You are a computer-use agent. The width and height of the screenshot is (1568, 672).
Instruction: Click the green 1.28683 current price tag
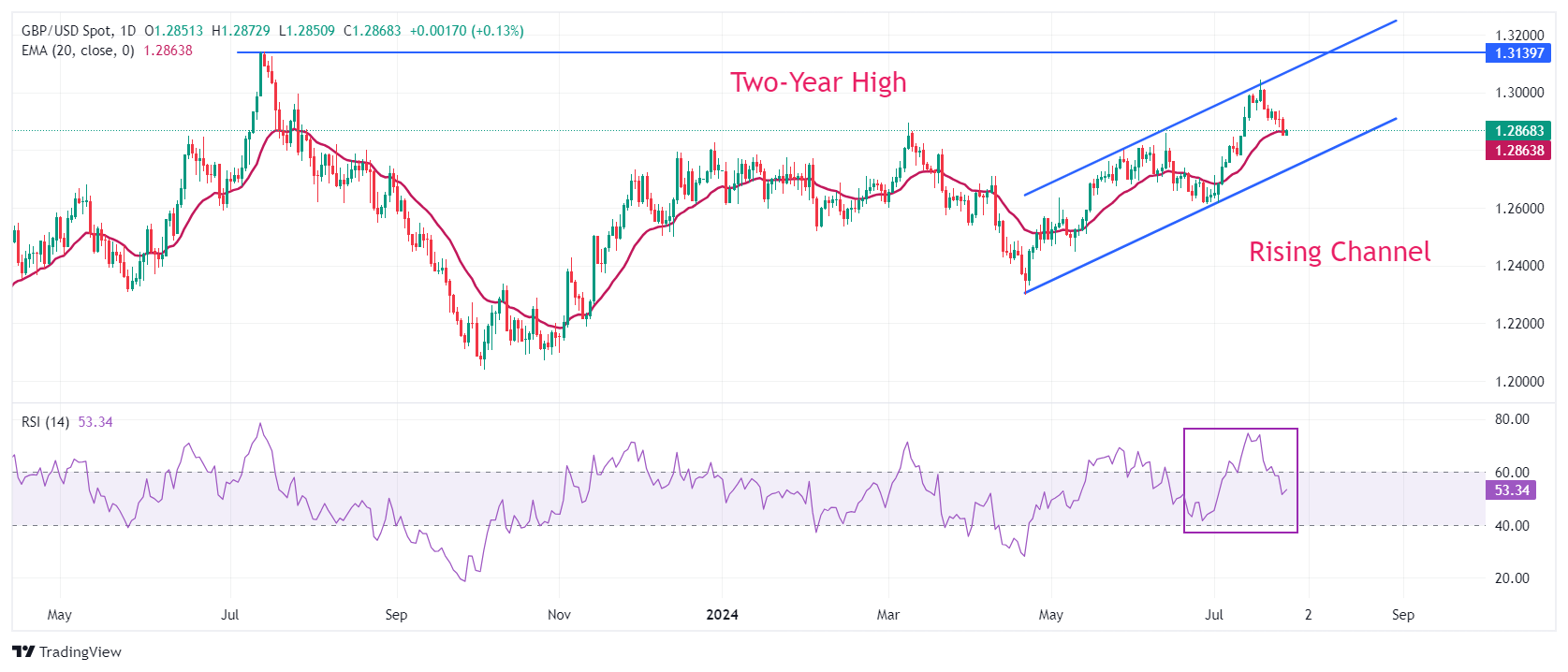point(1518,131)
